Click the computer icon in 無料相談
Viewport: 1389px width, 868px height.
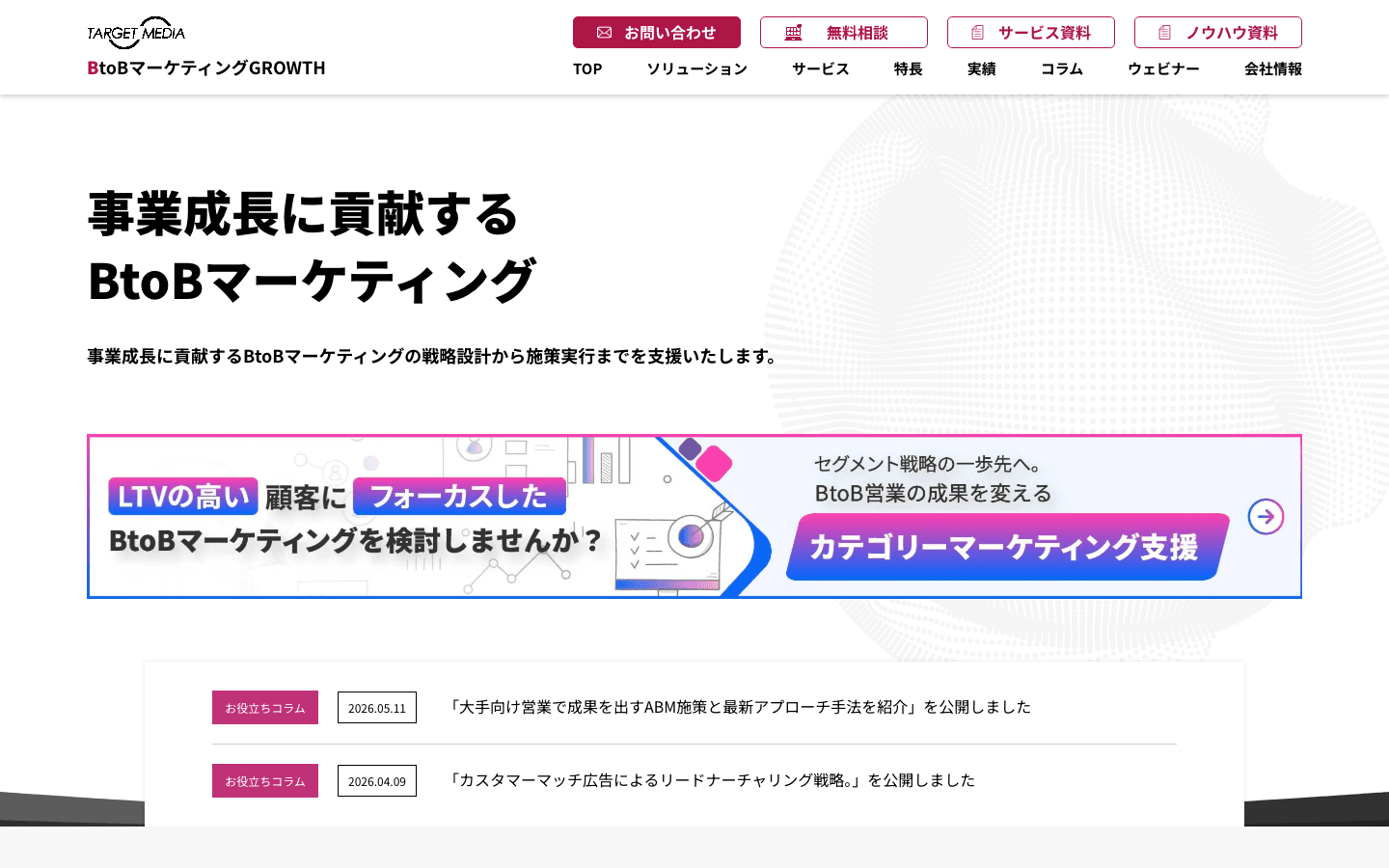(794, 33)
